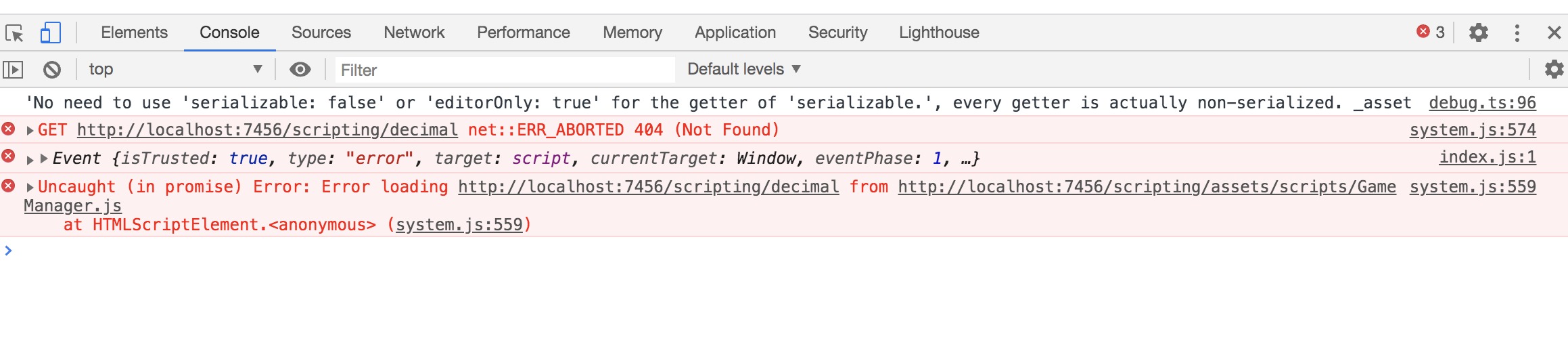Click the red error icon beside GET request

9,129
